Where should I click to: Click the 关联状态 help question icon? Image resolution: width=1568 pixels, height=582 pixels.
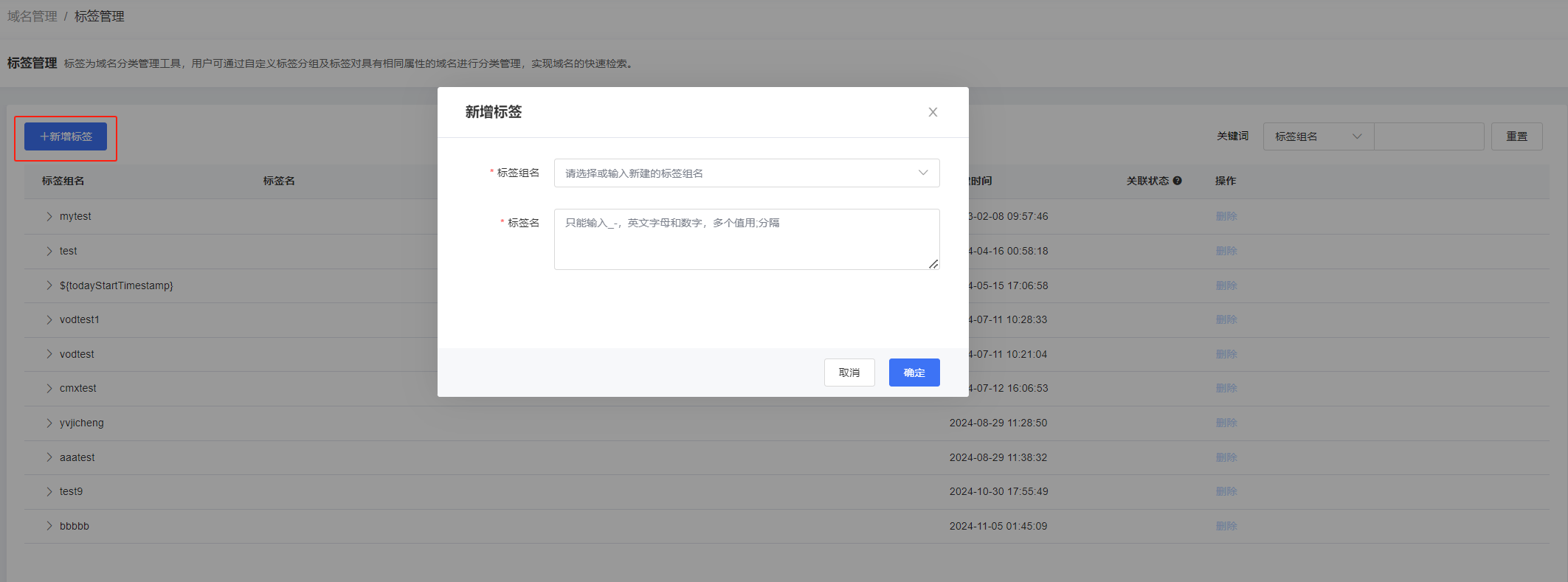pos(1178,181)
